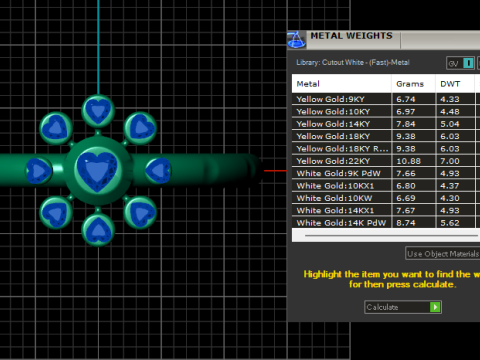Select the Yellow Gold:18KY row
480x360 pixels.
click(386, 136)
